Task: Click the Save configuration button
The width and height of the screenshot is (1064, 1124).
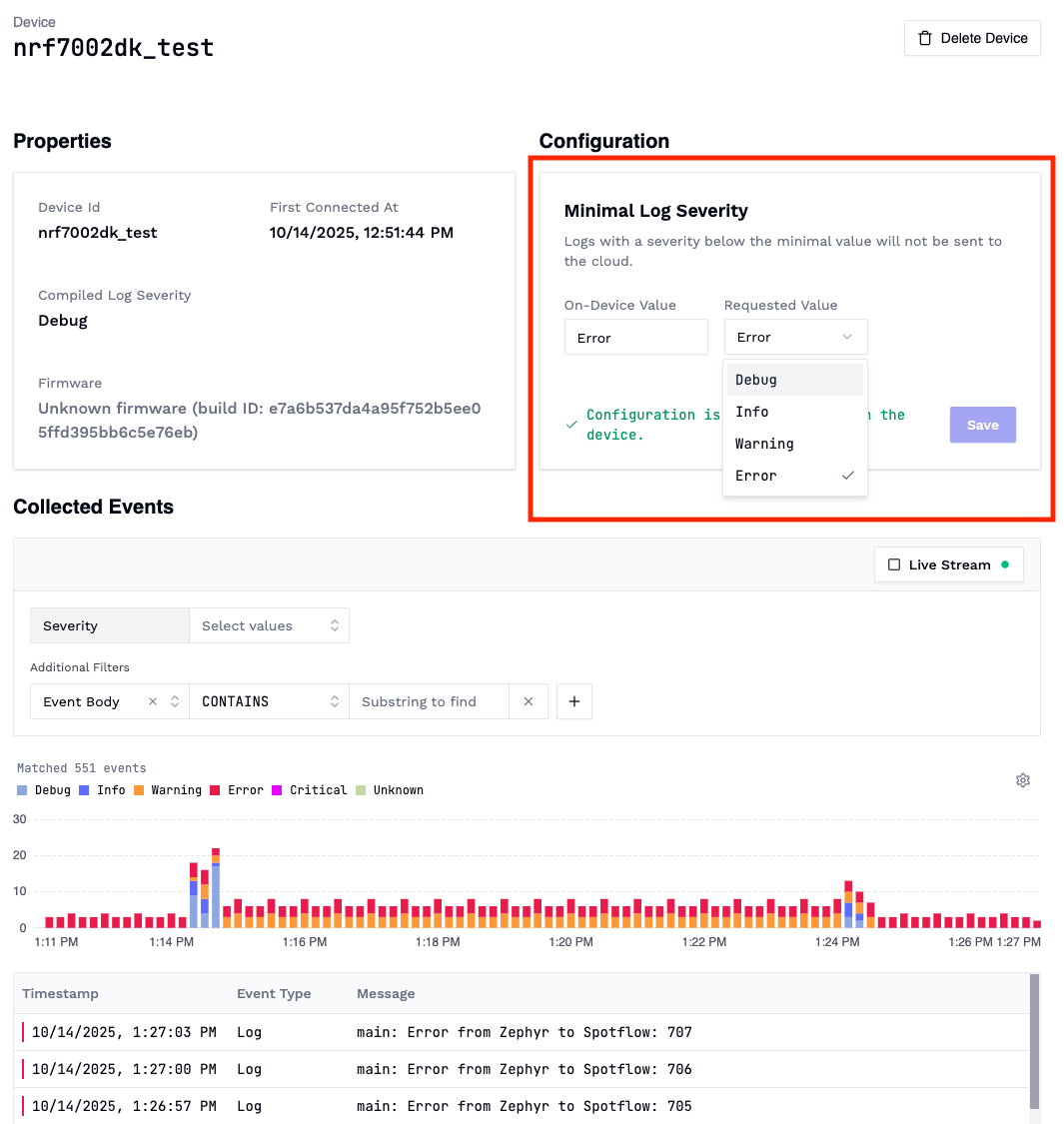Action: pyautogui.click(x=982, y=425)
